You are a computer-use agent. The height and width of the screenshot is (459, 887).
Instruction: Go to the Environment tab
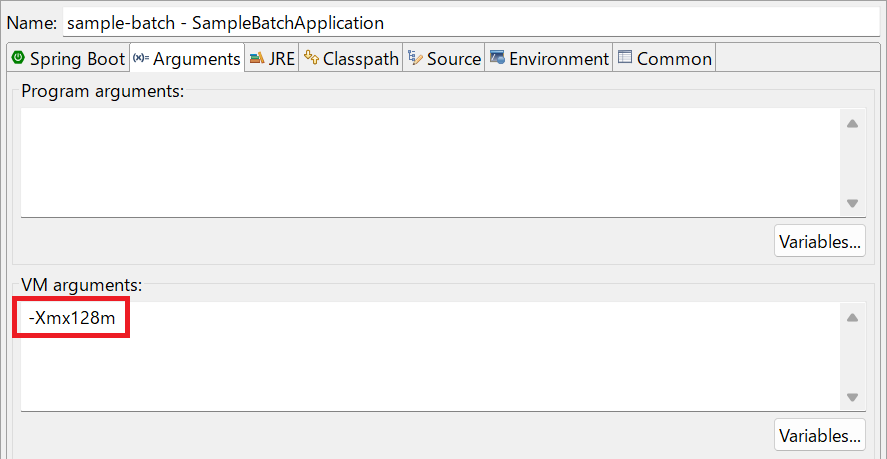[549, 58]
